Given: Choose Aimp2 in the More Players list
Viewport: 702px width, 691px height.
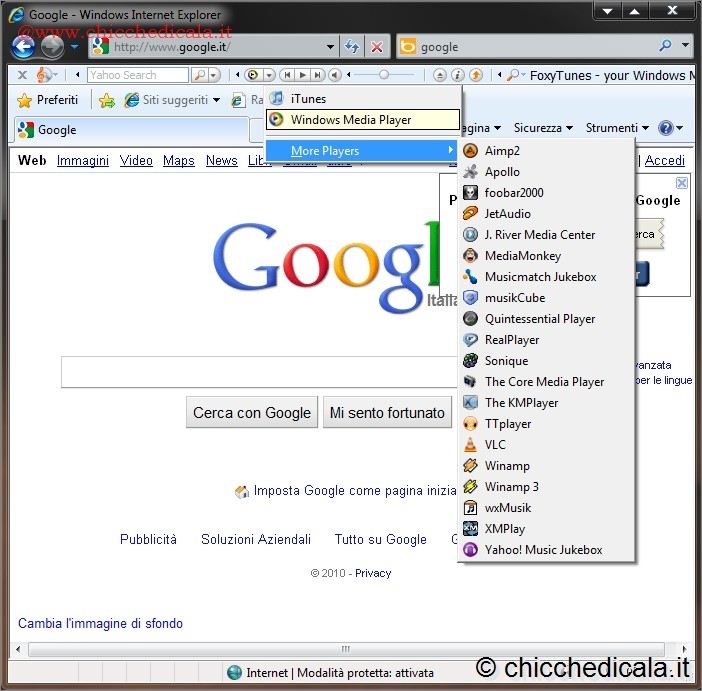Looking at the screenshot, I should [502, 151].
